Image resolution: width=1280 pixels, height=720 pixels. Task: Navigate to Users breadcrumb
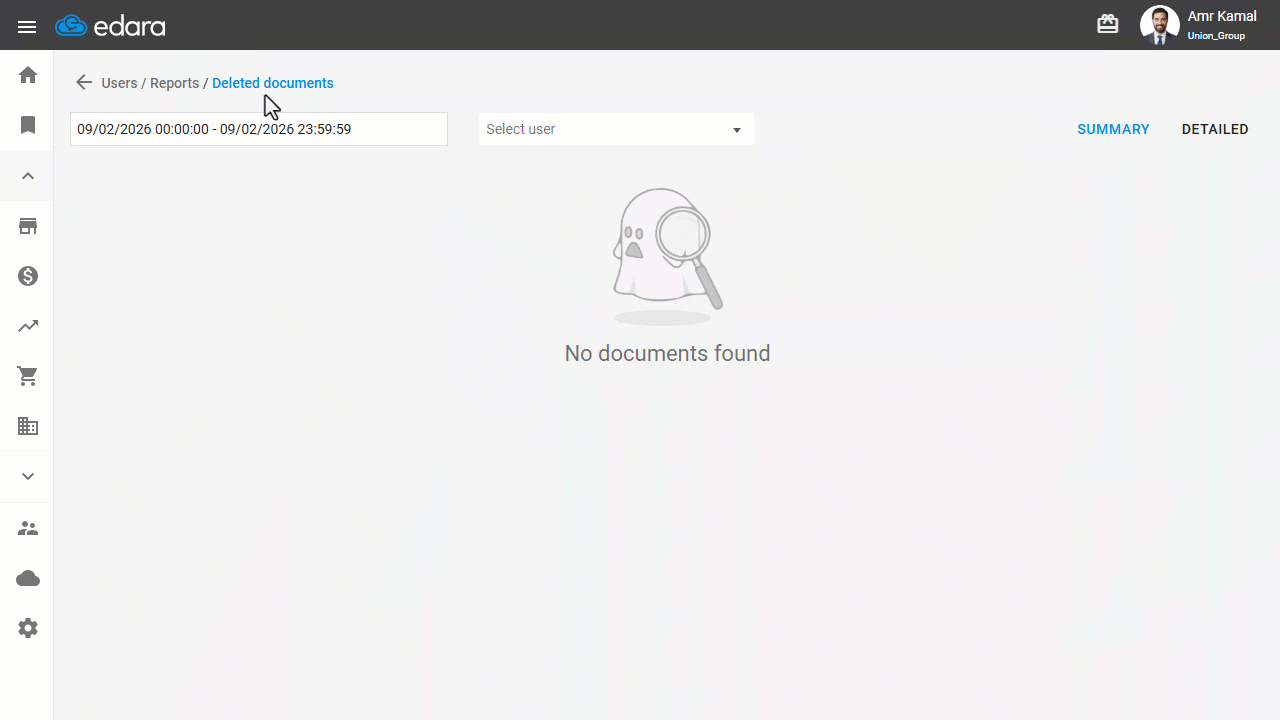click(x=119, y=83)
